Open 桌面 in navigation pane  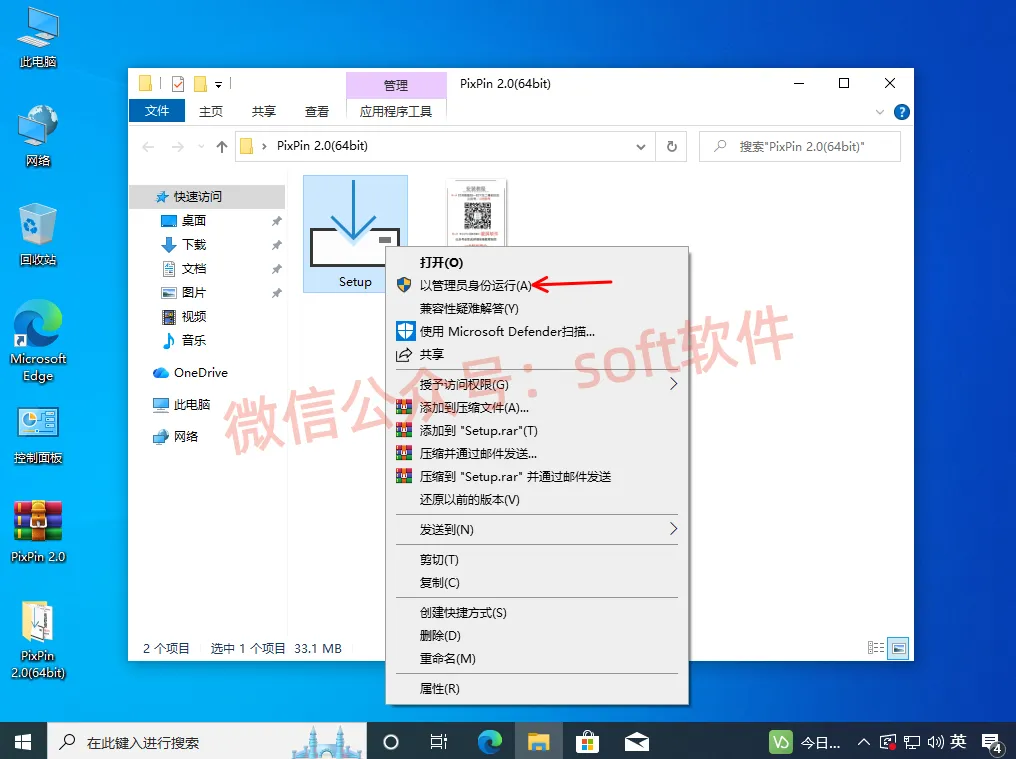click(194, 220)
